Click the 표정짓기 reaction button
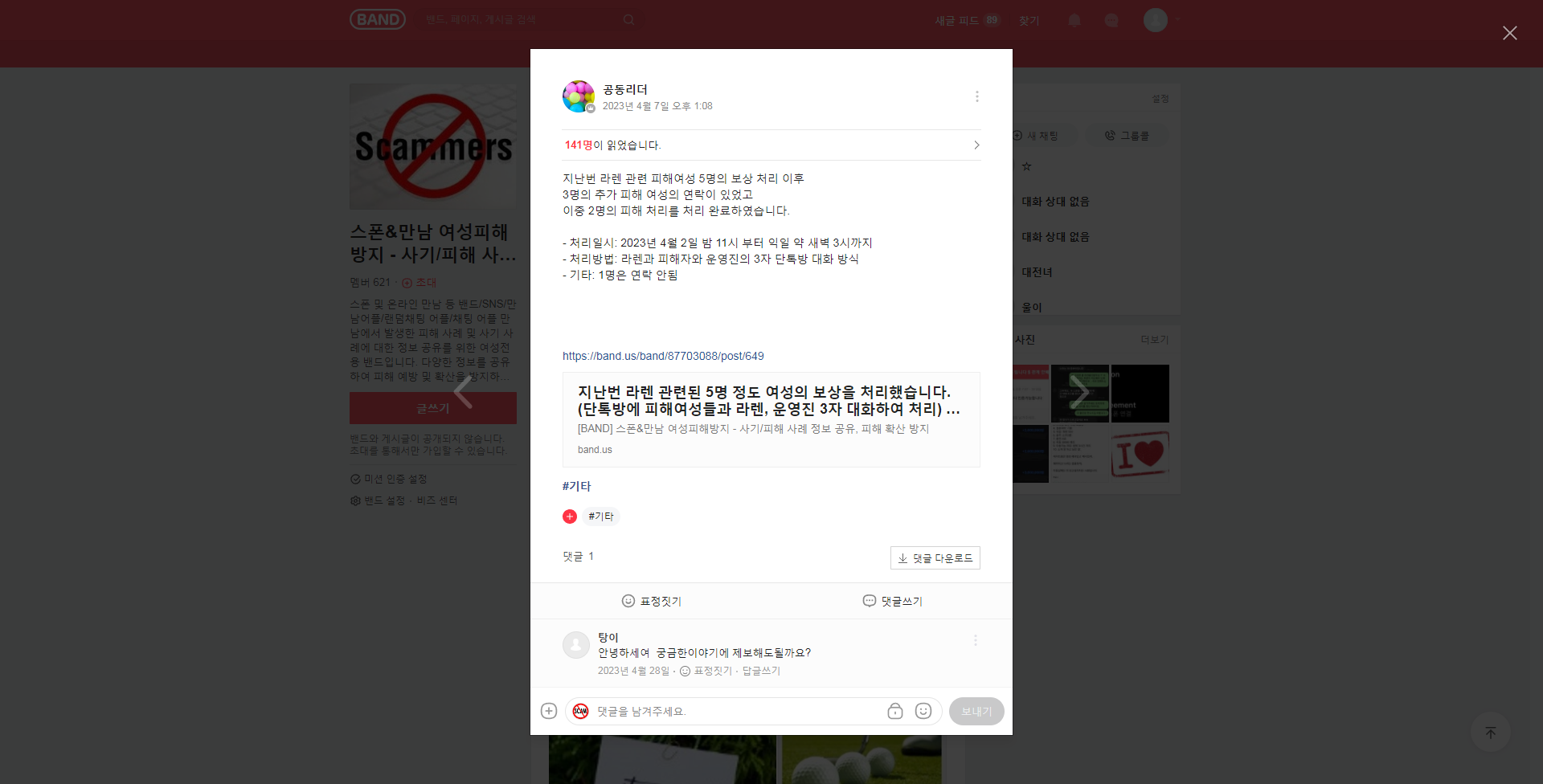Viewport: 1543px width, 784px height. [651, 601]
